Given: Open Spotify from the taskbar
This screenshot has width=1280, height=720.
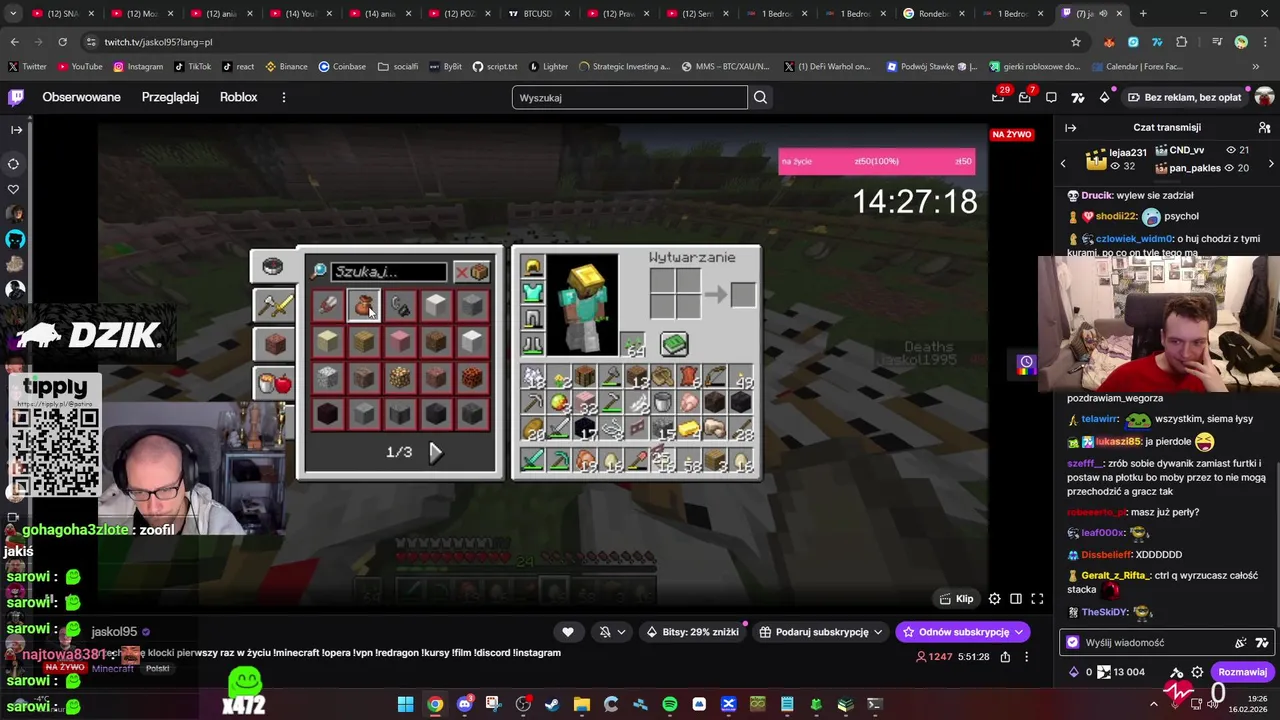Looking at the screenshot, I should [669, 704].
